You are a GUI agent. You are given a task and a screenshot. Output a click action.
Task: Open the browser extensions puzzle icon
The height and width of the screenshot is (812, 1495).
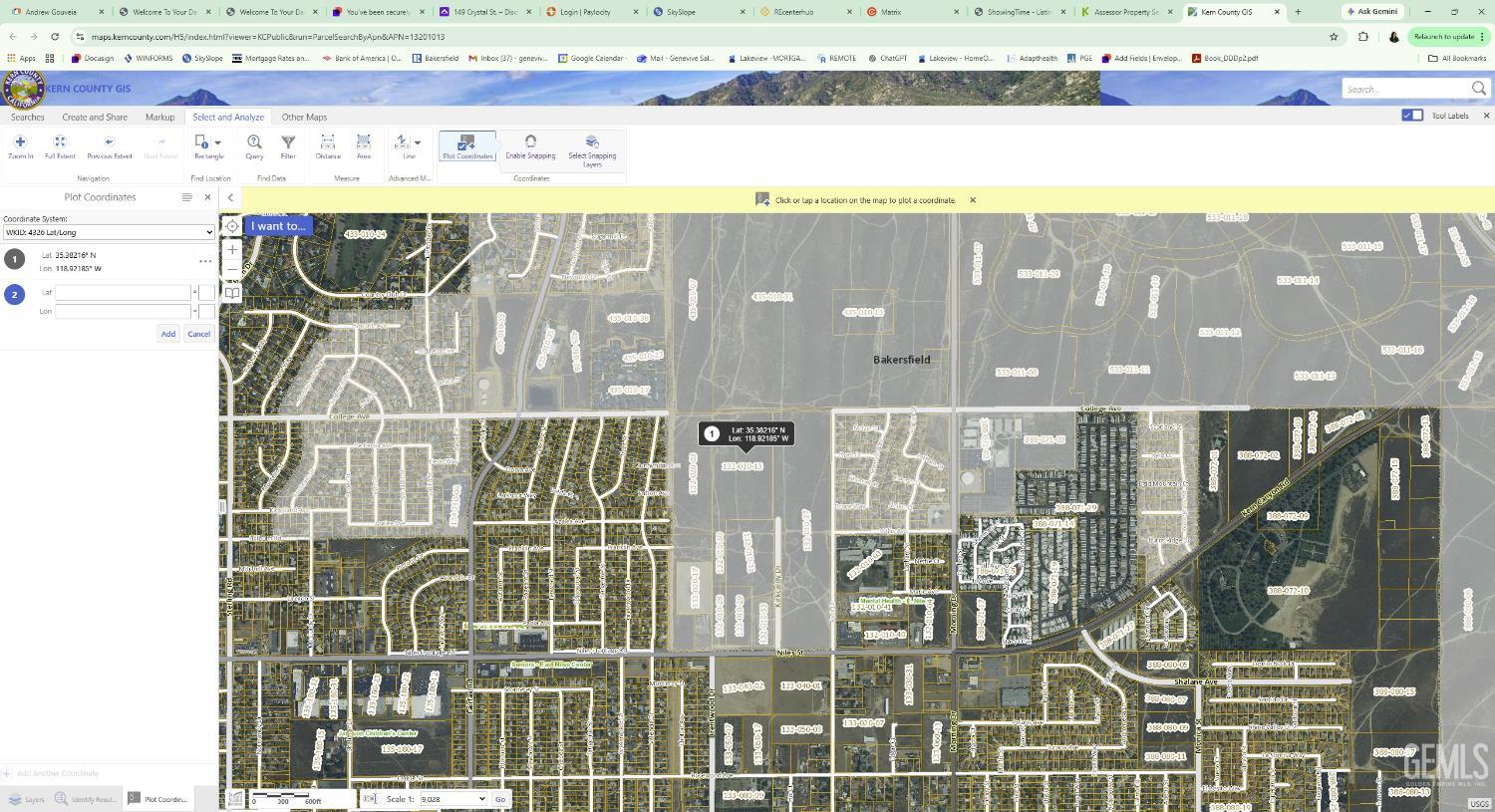[x=1363, y=37]
